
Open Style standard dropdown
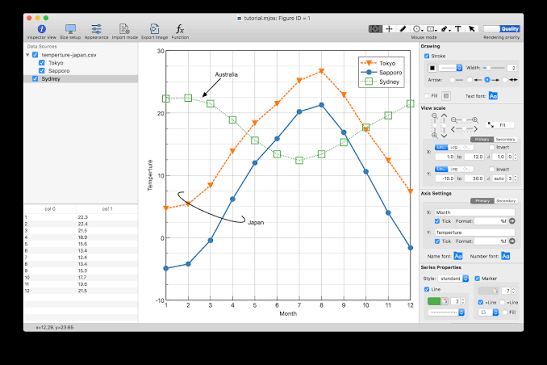coord(454,278)
